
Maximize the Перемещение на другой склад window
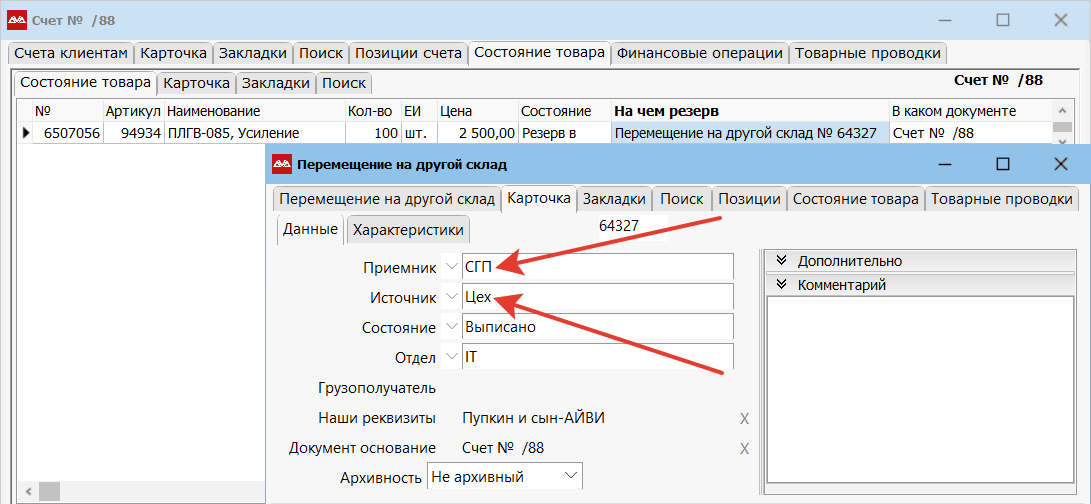coord(1003,164)
